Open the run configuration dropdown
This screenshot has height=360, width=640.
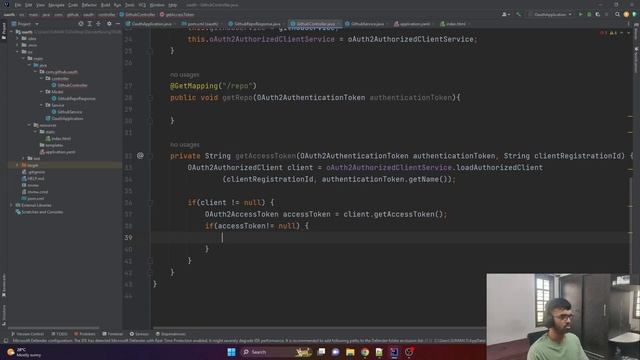point(550,14)
